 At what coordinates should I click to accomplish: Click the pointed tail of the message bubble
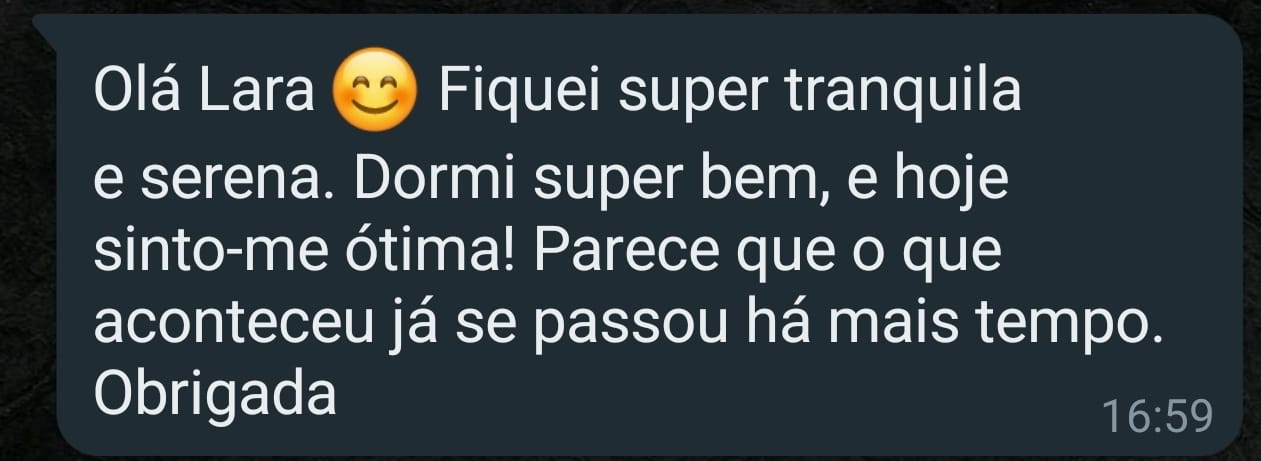[47, 25]
